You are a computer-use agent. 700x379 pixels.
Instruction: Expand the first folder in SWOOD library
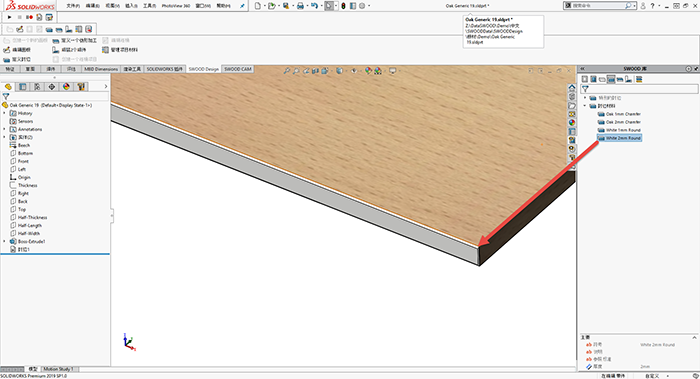pos(585,98)
